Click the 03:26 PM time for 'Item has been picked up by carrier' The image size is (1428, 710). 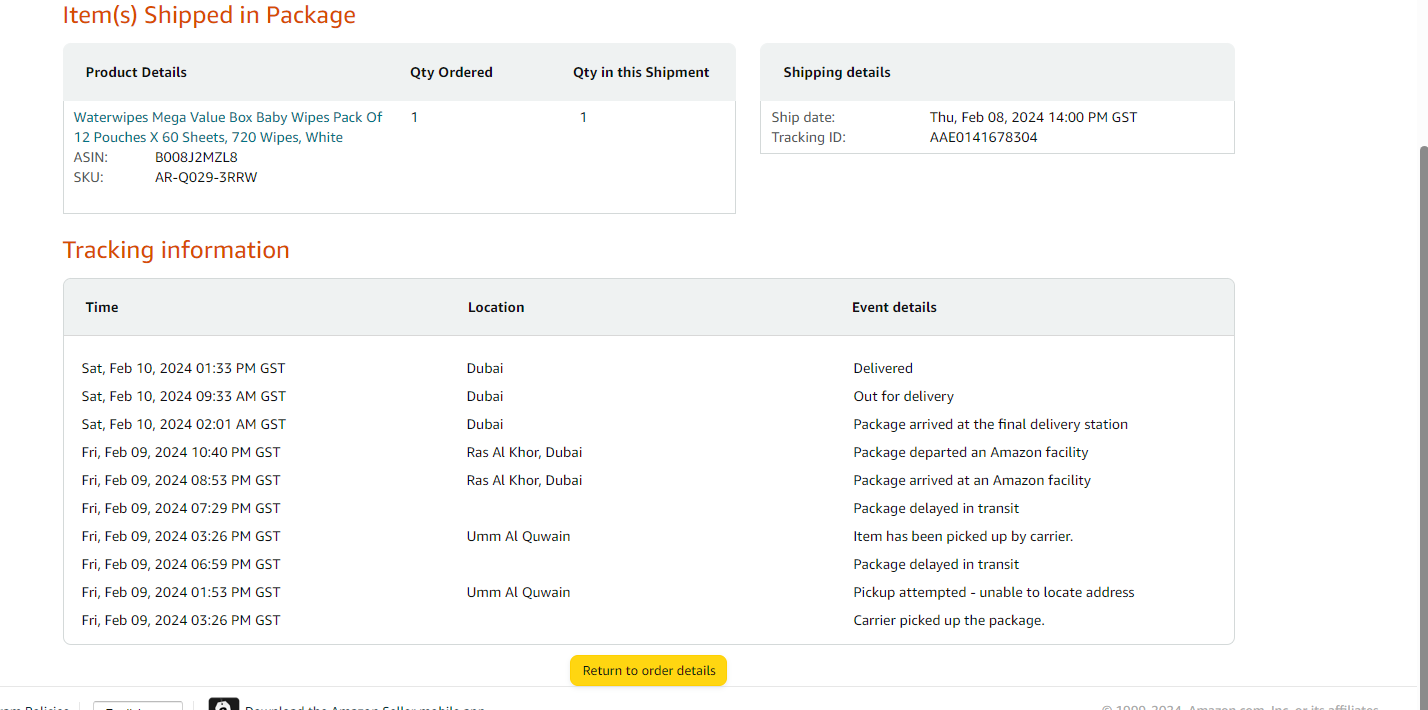pyautogui.click(x=181, y=536)
